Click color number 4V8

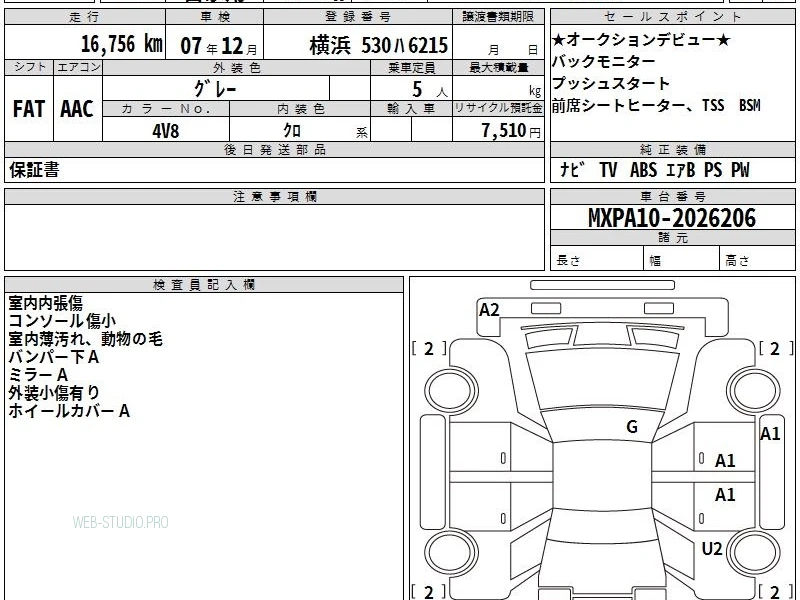pos(166,131)
